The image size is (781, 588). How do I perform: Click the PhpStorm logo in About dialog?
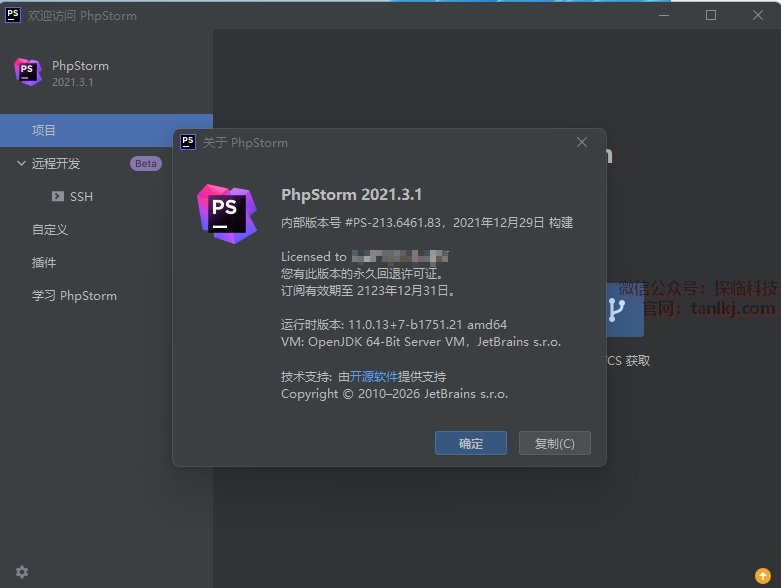227,214
